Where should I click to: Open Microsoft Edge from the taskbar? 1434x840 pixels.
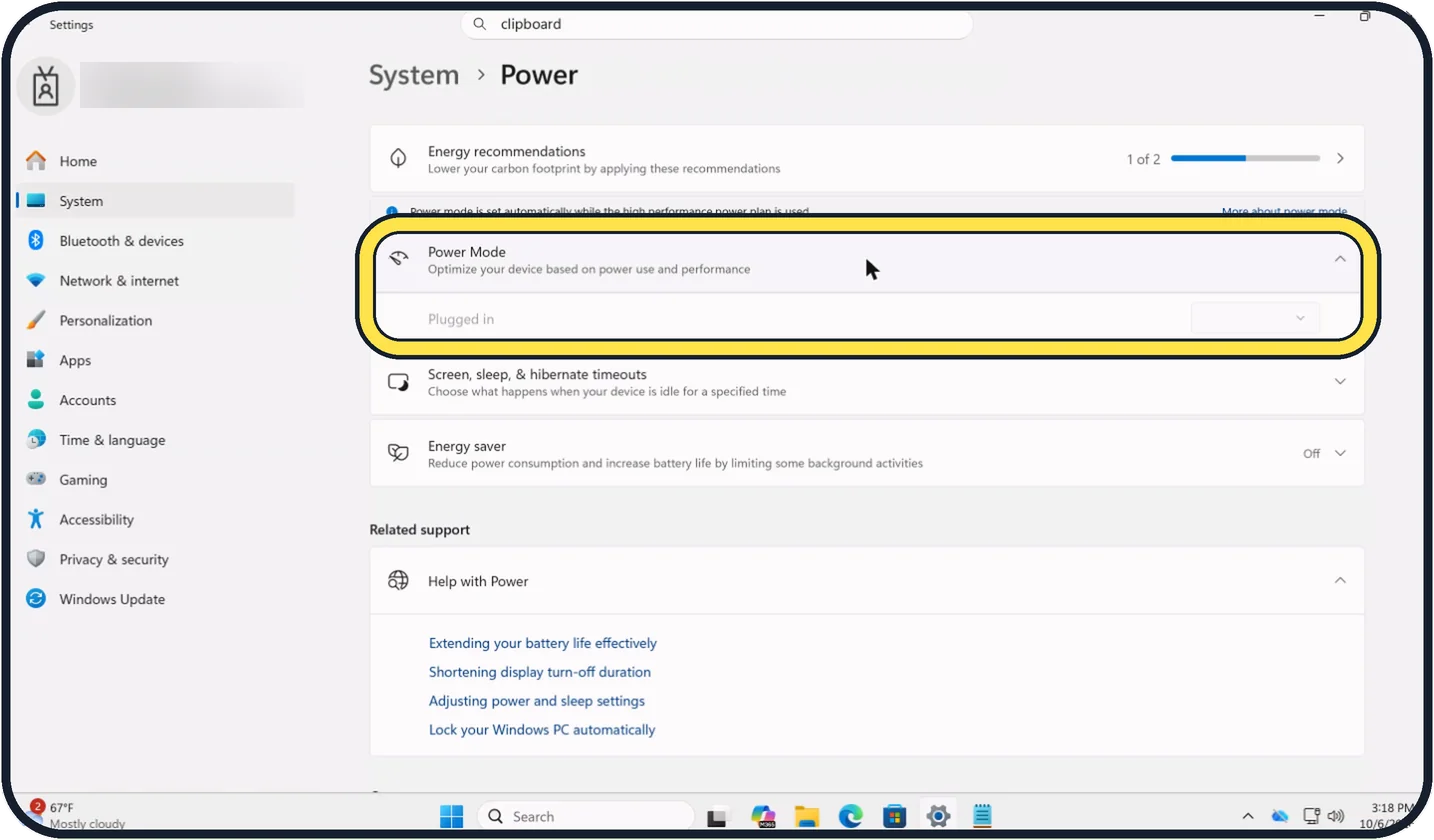pyautogui.click(x=851, y=816)
